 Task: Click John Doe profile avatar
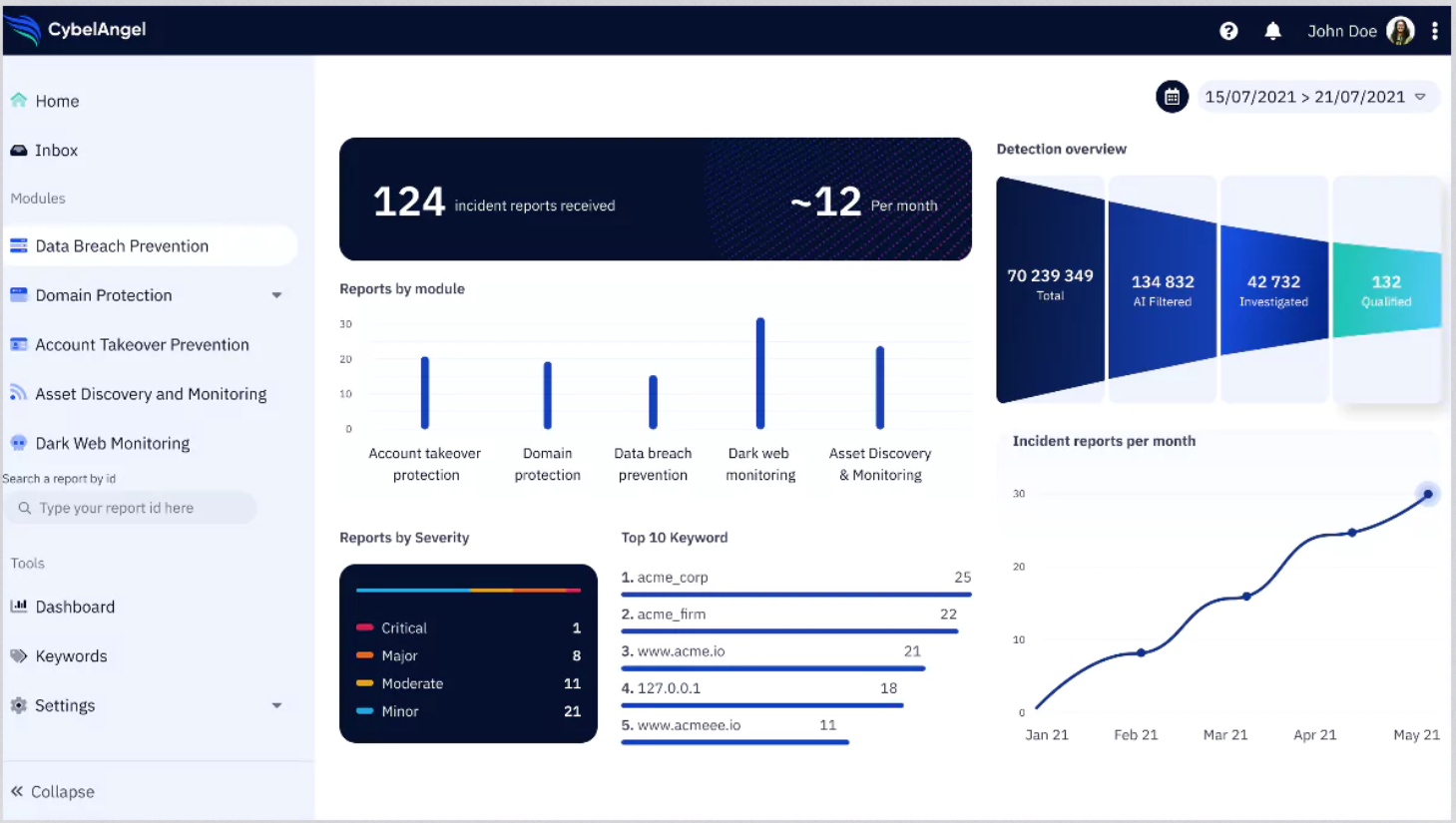point(1400,31)
